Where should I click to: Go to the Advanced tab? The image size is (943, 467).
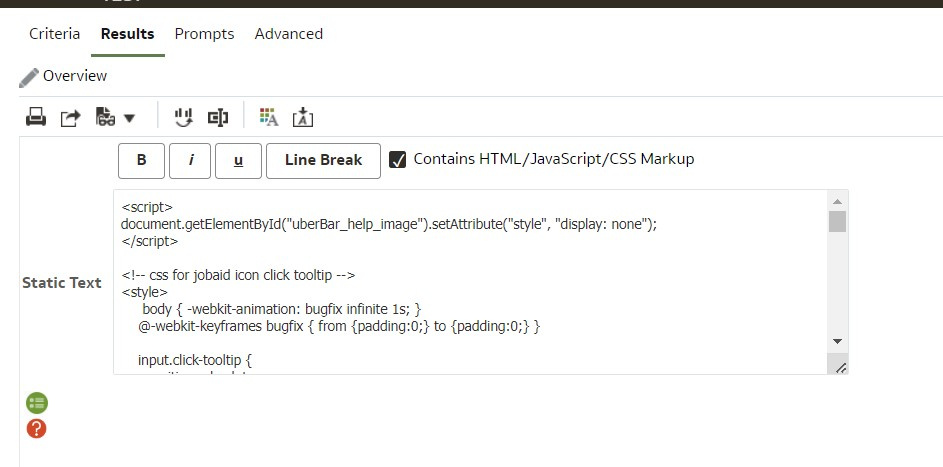289,34
